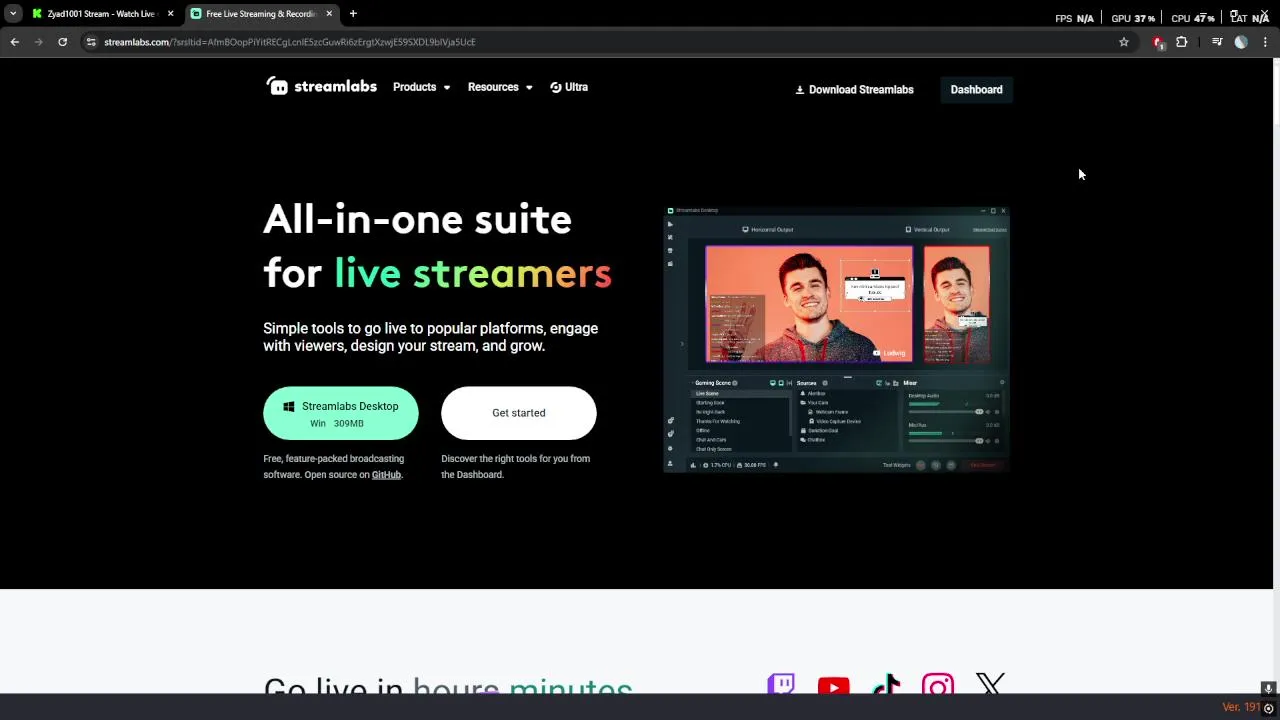Viewport: 1280px width, 720px height.
Task: Expand the Resources dropdown menu
Action: tap(500, 87)
